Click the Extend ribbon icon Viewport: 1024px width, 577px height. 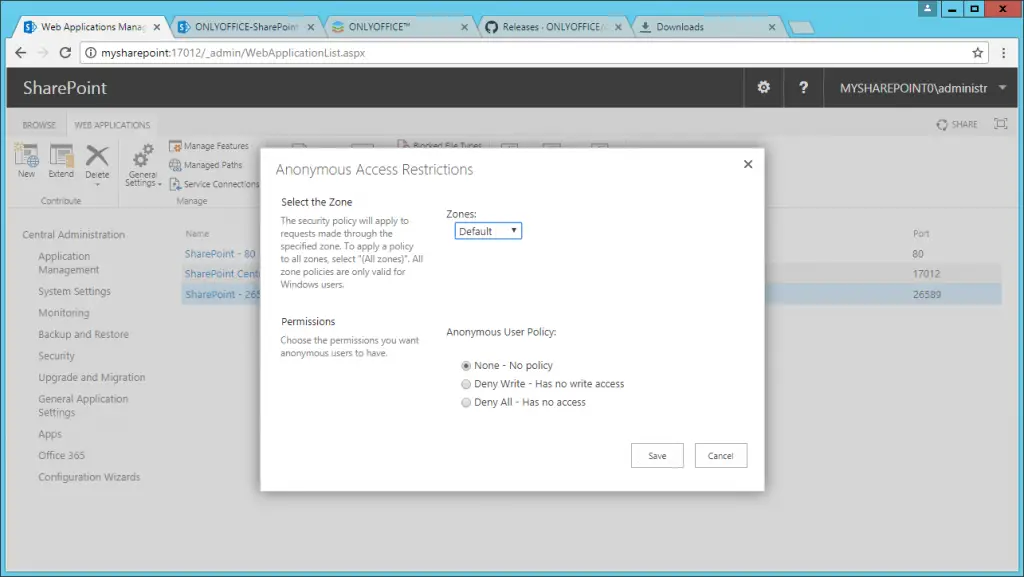pos(61,161)
